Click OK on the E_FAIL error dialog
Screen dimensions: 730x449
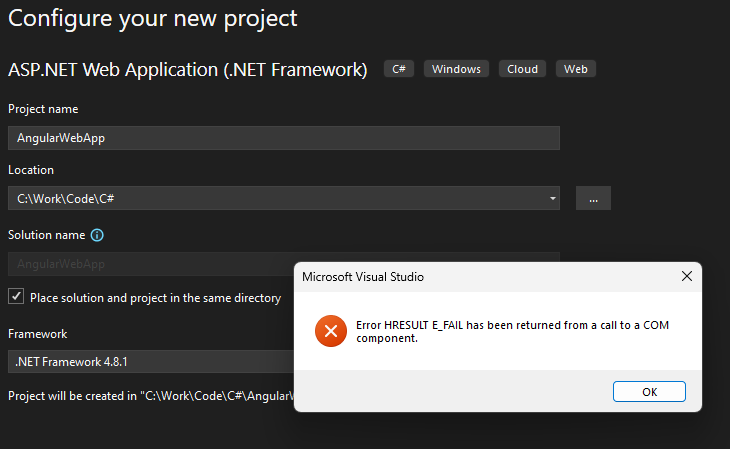point(649,392)
